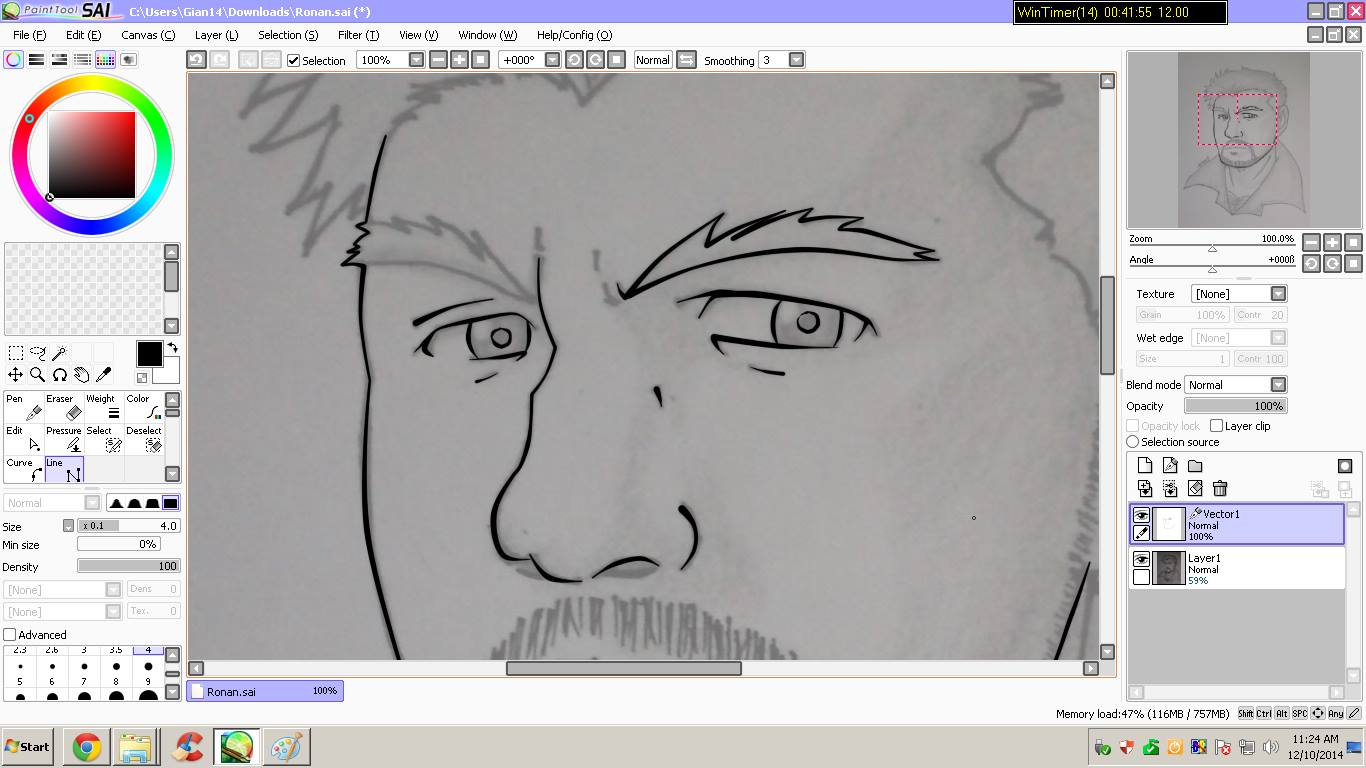Pick the move layer tool
This screenshot has width=1366, height=768.
click(x=16, y=375)
